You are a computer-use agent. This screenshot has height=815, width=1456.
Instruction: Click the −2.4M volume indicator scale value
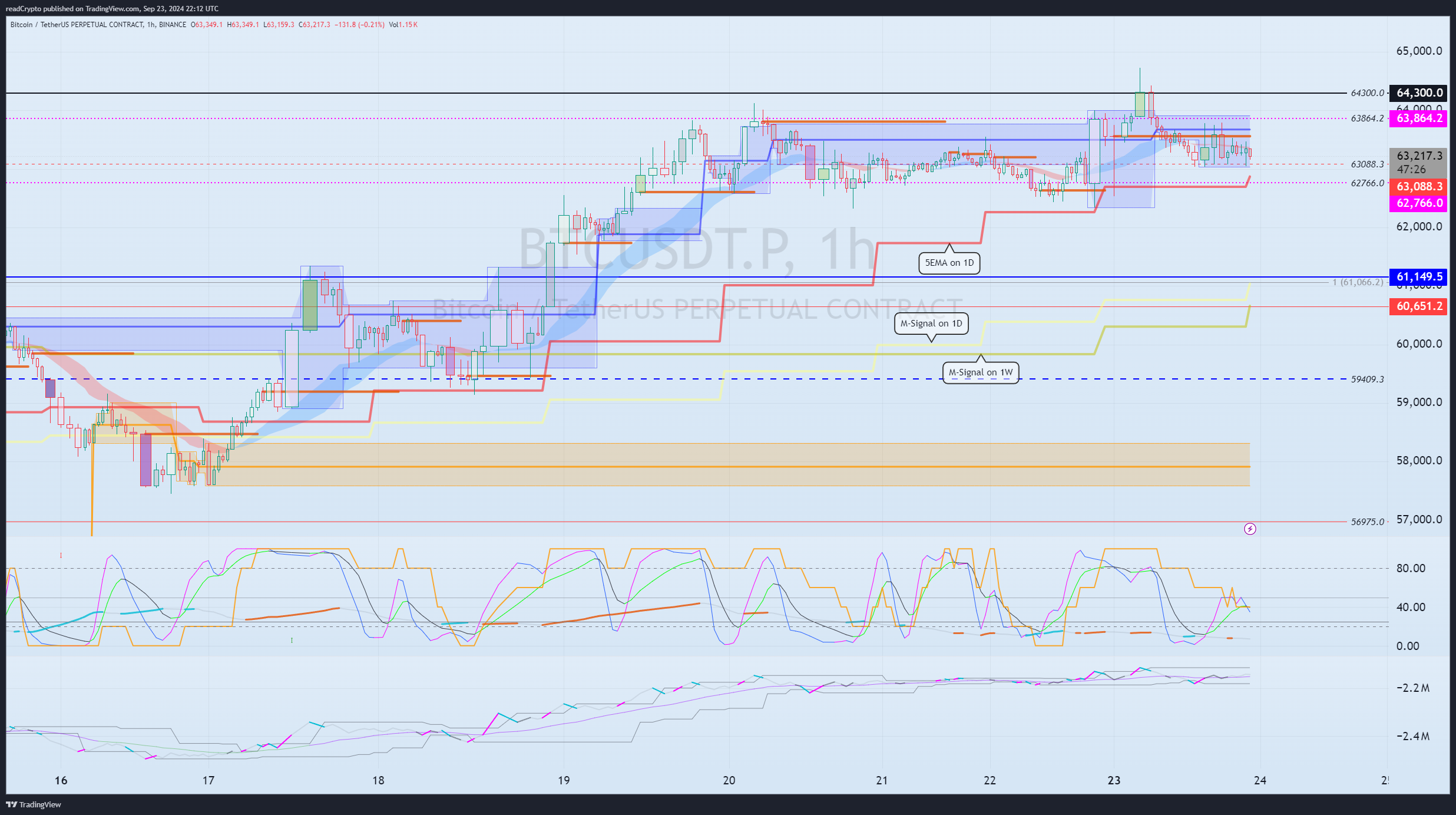tap(1412, 736)
